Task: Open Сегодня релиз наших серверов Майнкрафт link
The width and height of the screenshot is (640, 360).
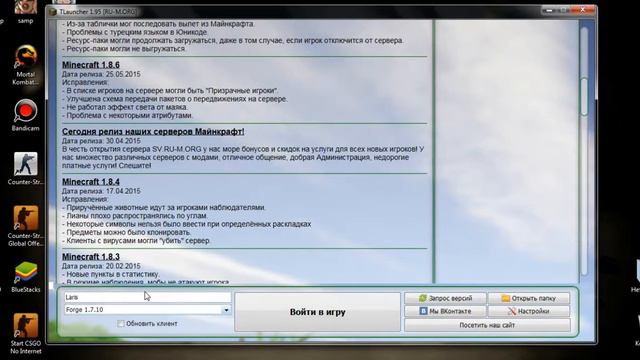Action: click(153, 131)
